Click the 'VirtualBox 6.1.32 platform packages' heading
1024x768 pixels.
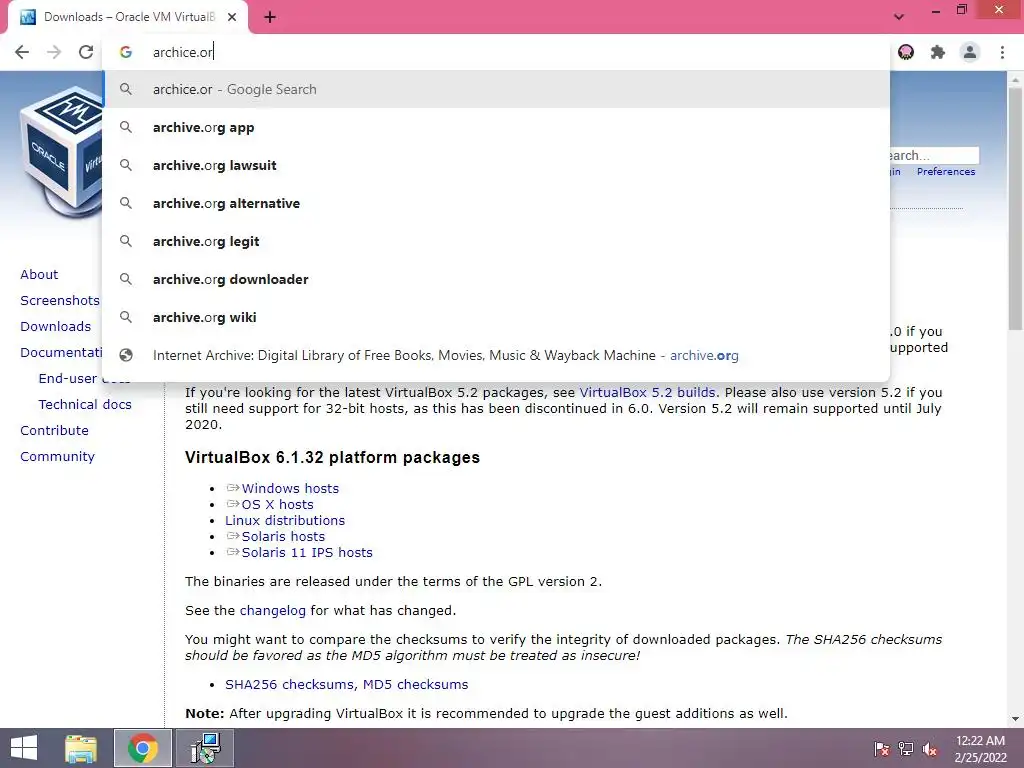(332, 457)
